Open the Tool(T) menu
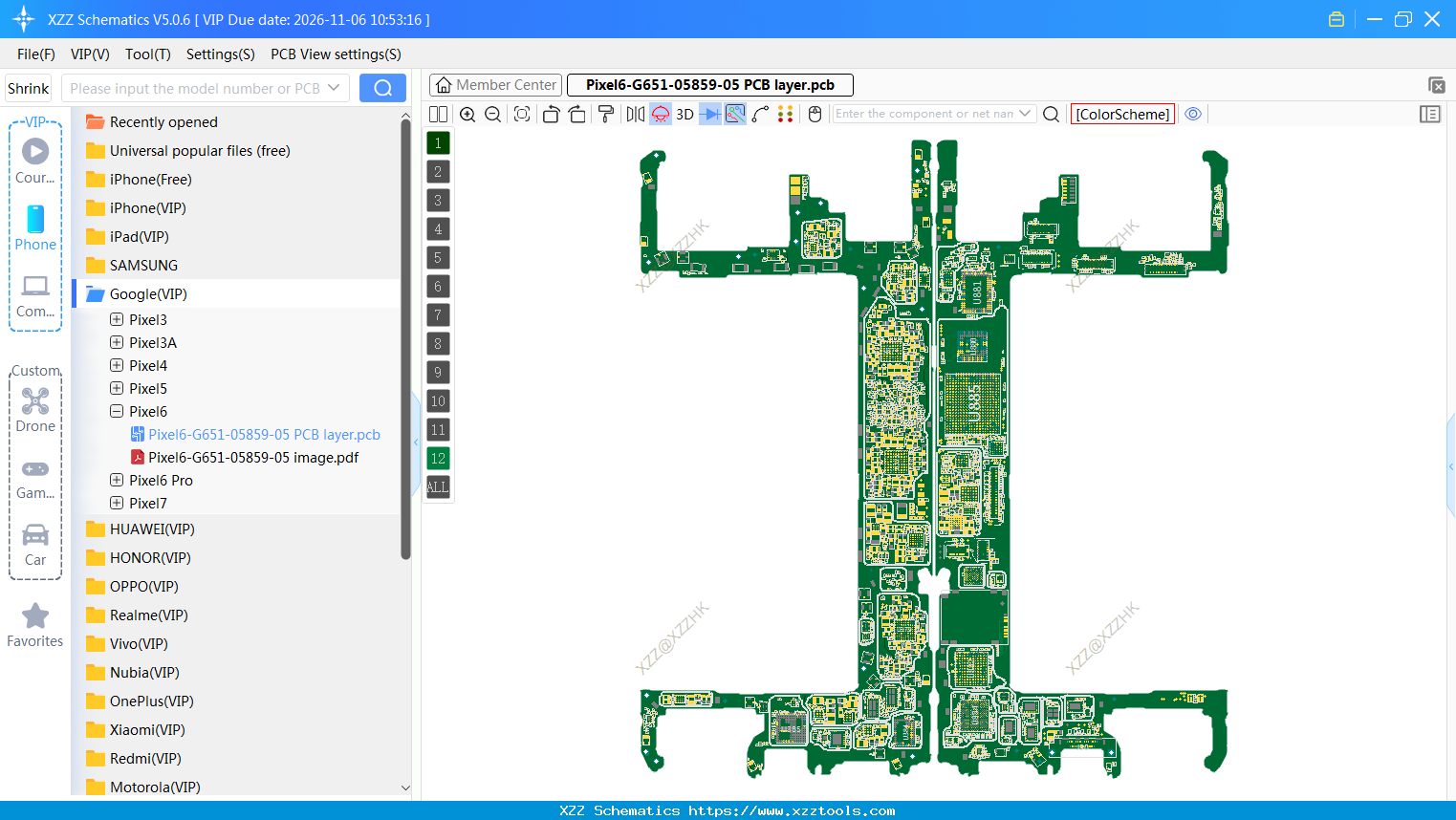 point(147,54)
